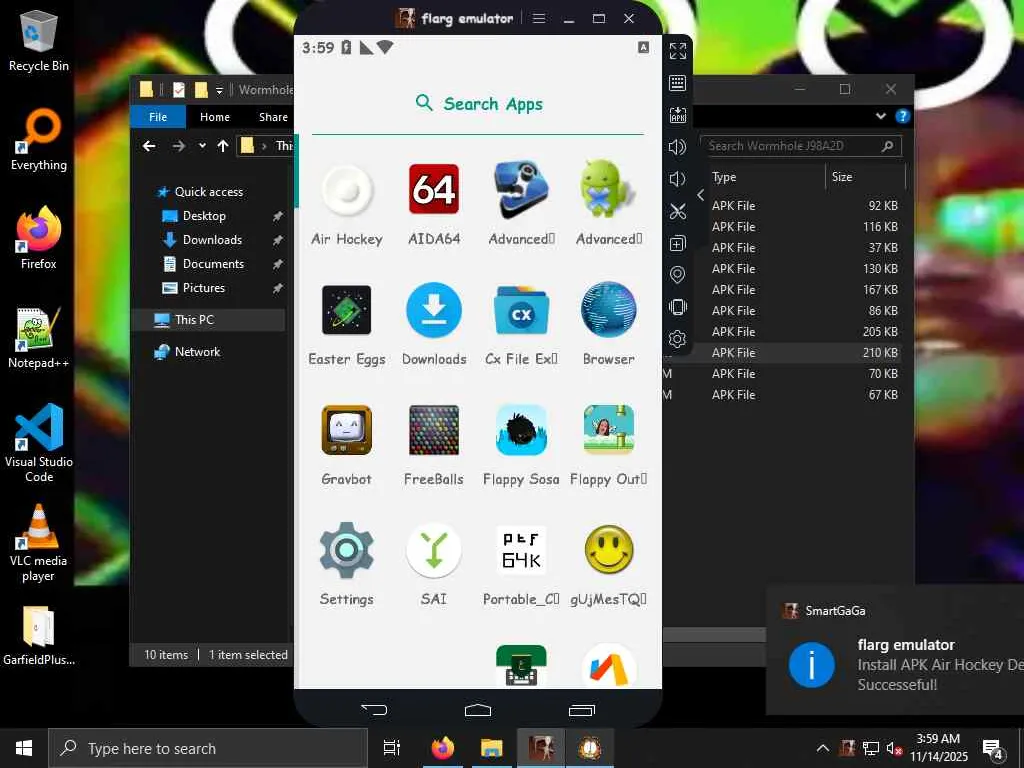Image resolution: width=1024 pixels, height=768 pixels.
Task: Show hidden system tray icons
Action: pos(823,748)
